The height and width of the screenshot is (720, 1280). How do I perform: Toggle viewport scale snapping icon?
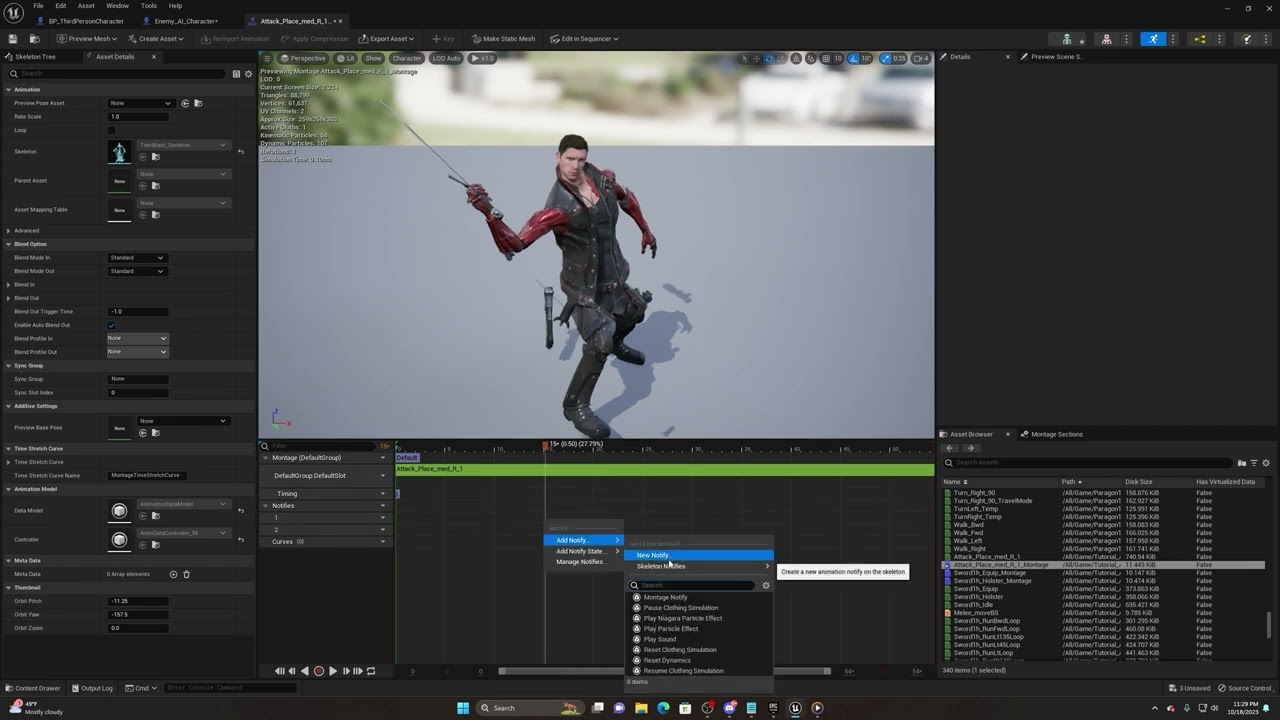tap(886, 58)
